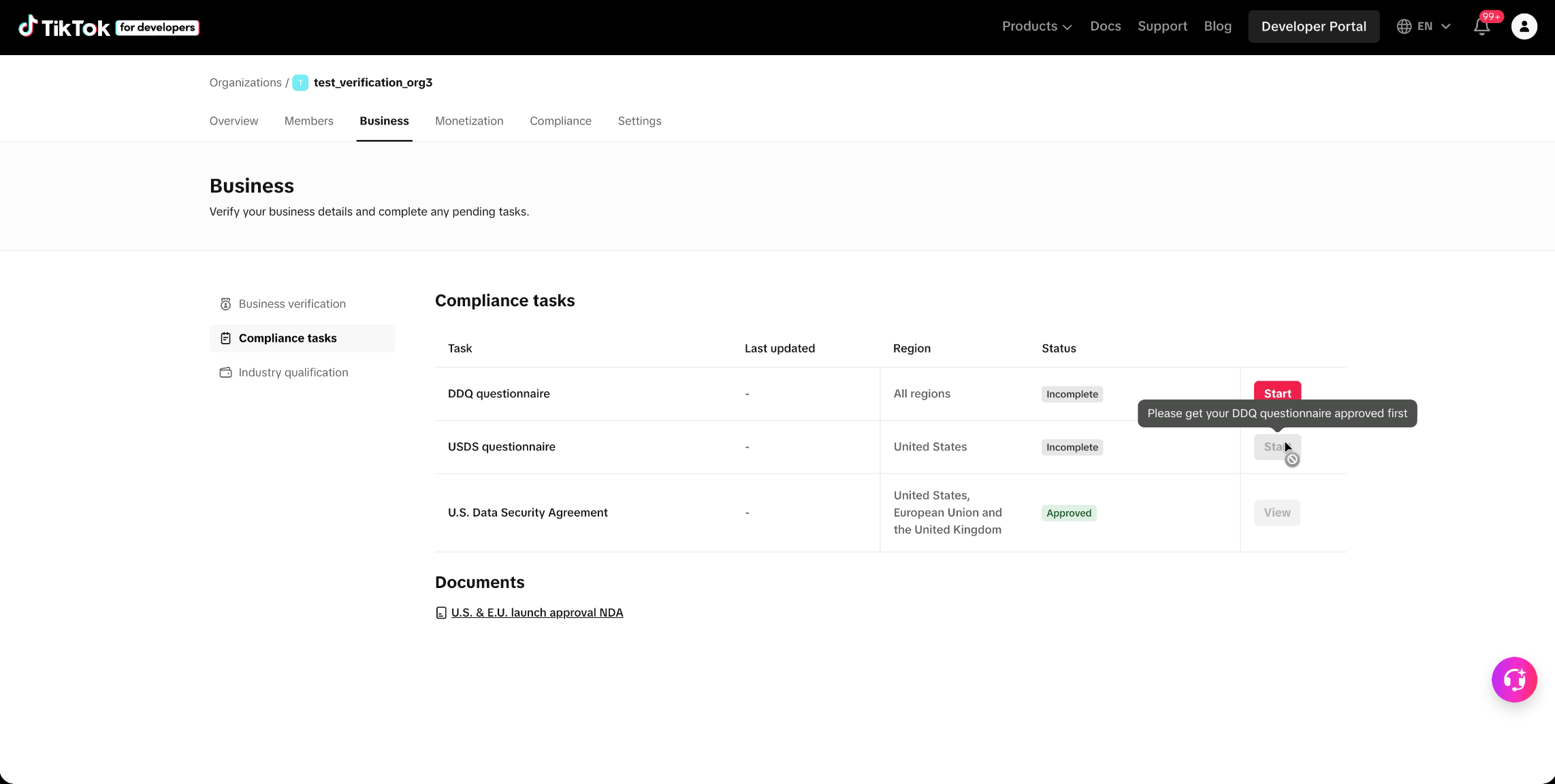Open the Settings tab
Screen dimensions: 1555x784
[639, 121]
